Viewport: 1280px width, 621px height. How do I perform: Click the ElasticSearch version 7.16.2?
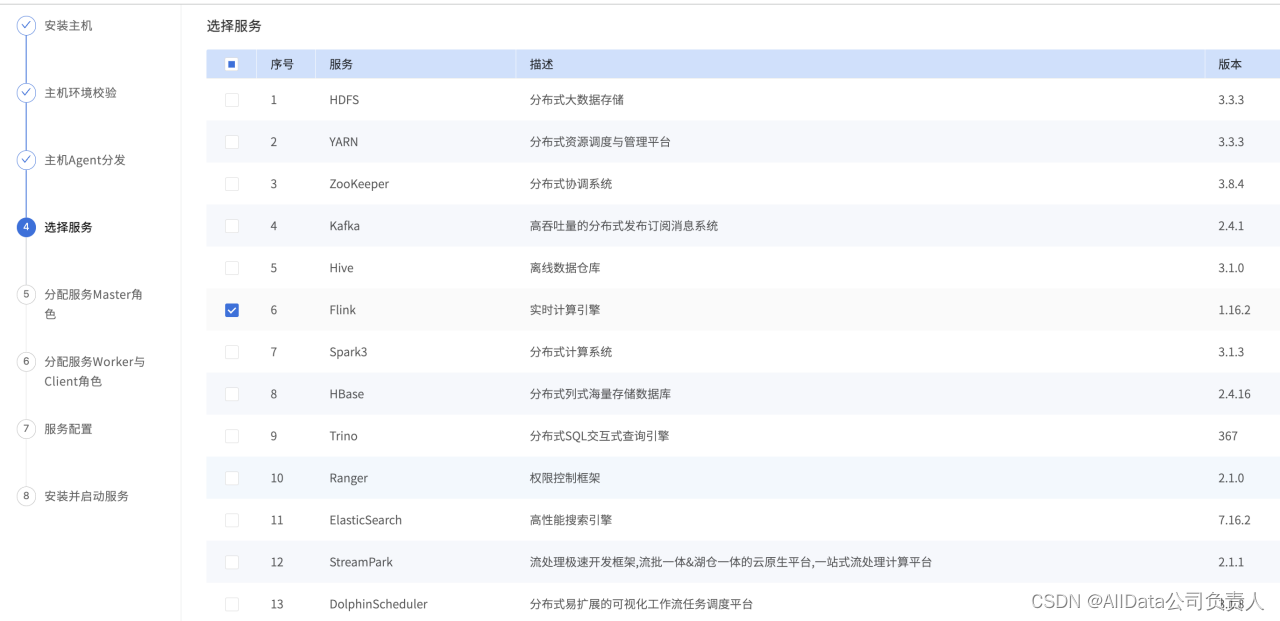click(x=1234, y=520)
